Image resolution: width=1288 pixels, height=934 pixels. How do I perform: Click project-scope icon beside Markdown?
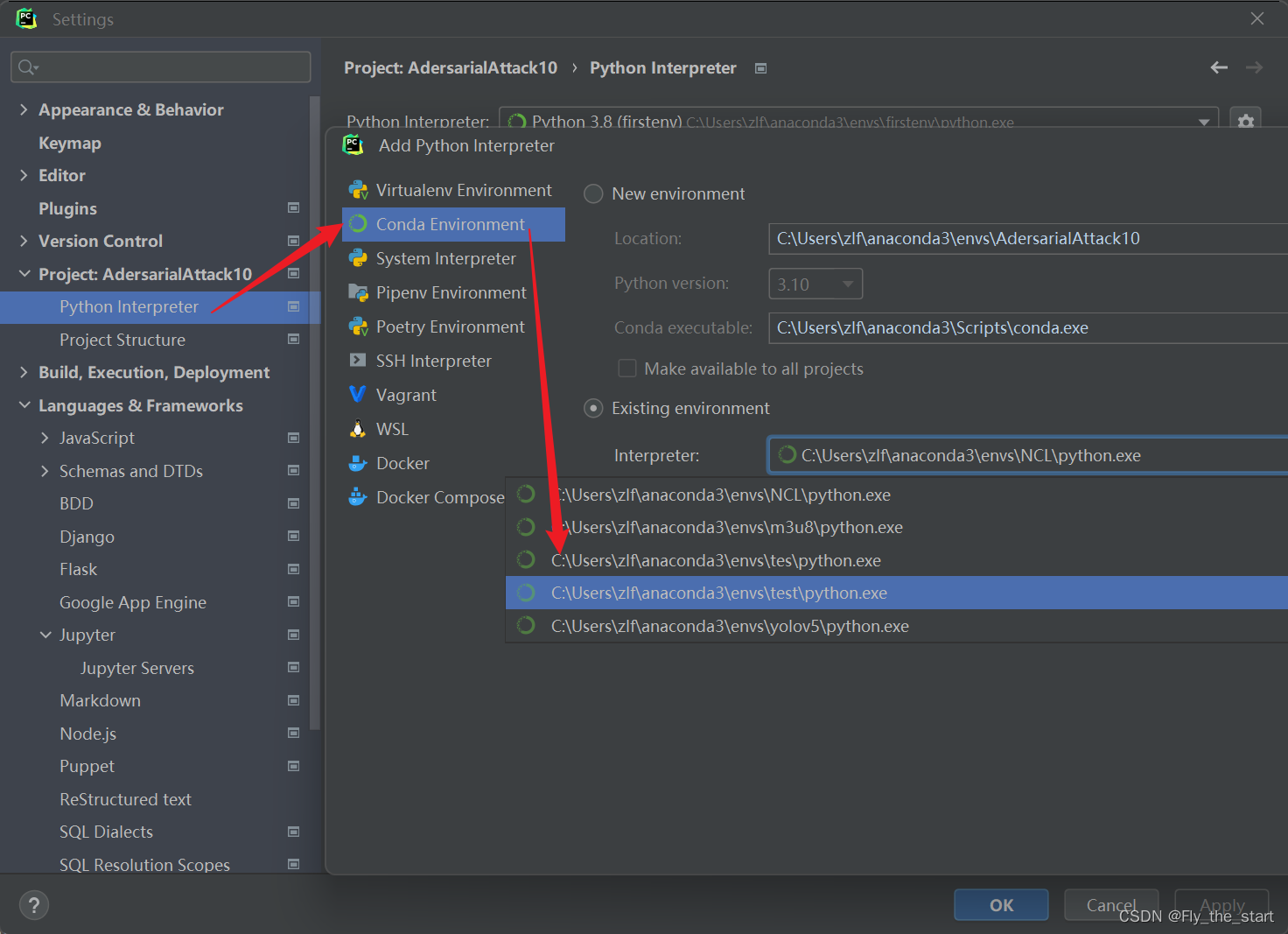[294, 700]
